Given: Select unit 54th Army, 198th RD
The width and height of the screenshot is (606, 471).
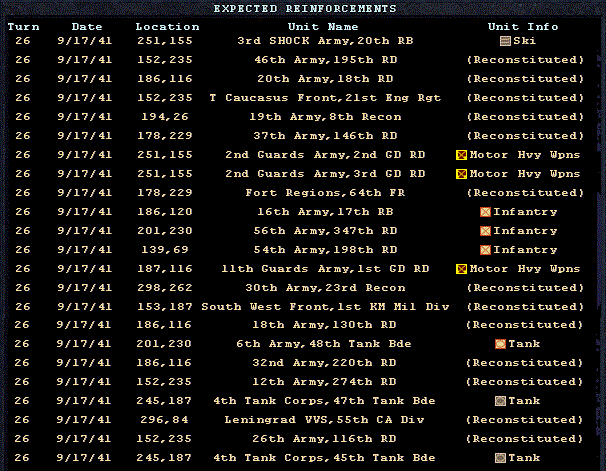Looking at the screenshot, I should click(325, 250).
